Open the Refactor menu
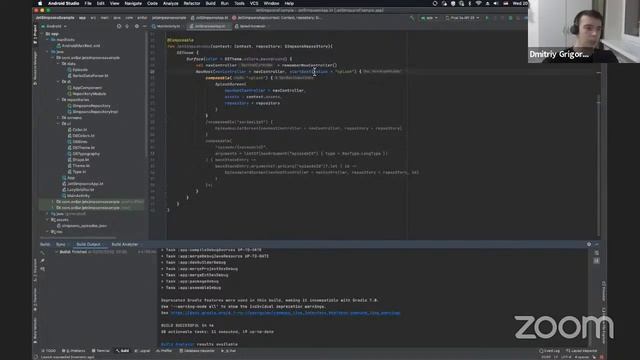This screenshot has height=360, width=640. [191, 3]
